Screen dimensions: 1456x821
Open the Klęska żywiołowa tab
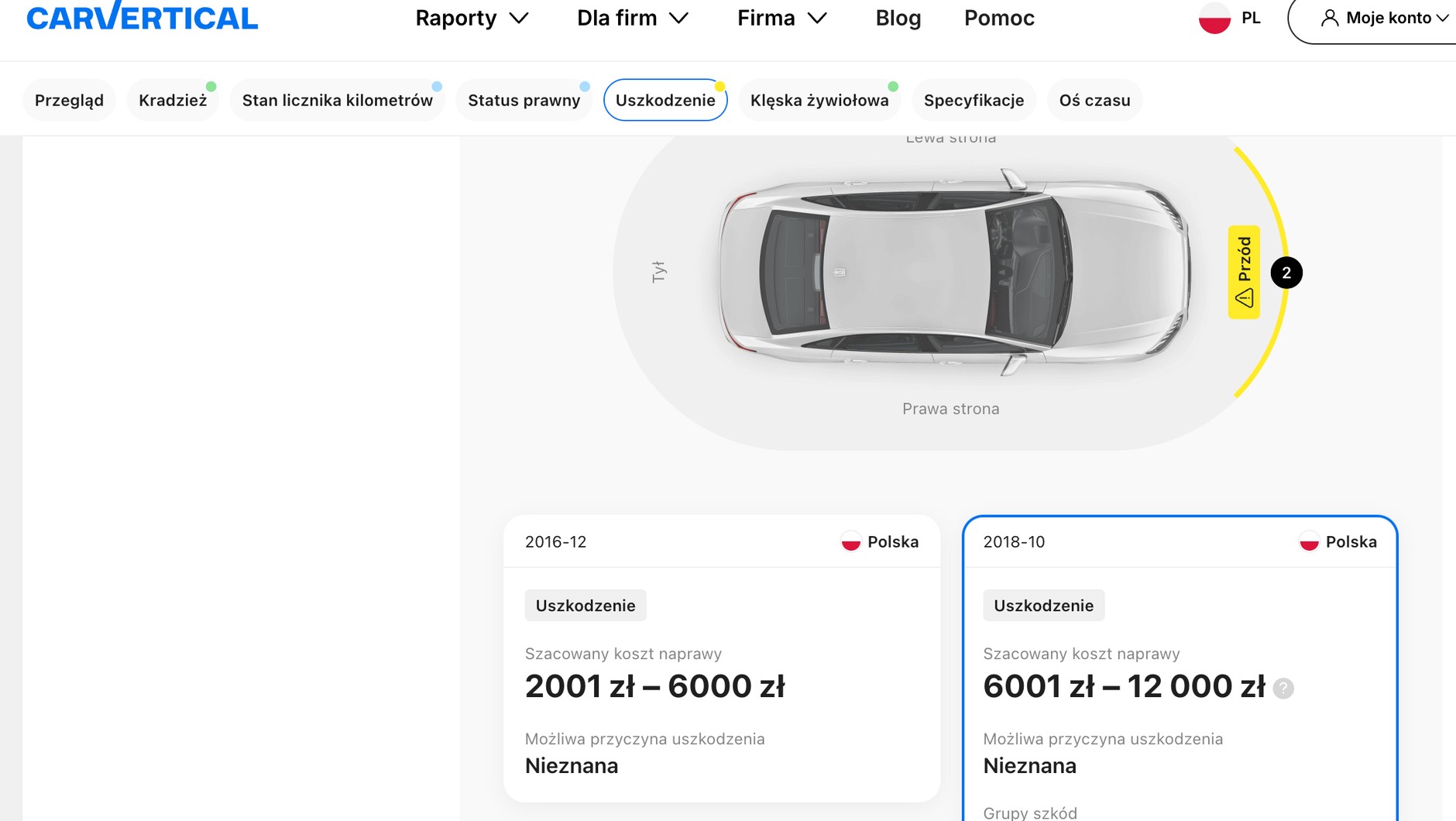pyautogui.click(x=819, y=100)
